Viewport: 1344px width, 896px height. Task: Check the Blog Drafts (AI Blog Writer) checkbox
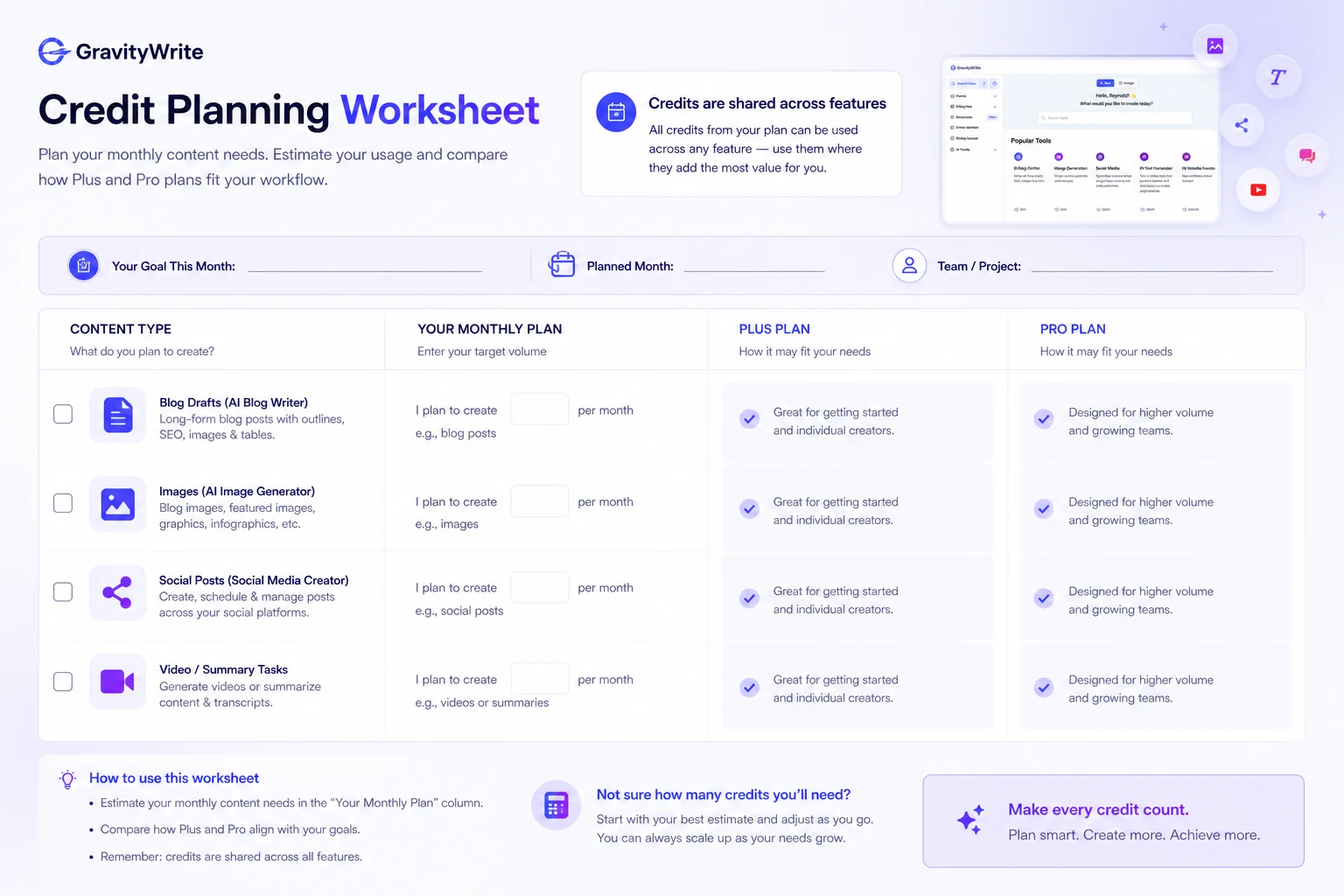pos(63,414)
